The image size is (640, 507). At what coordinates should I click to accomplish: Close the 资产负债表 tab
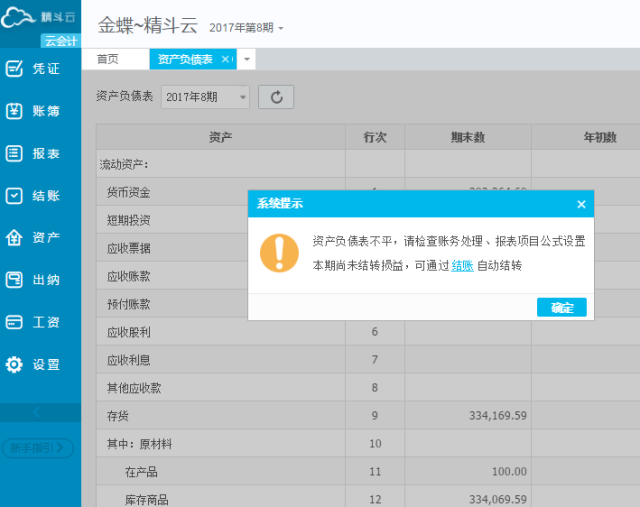tap(224, 60)
